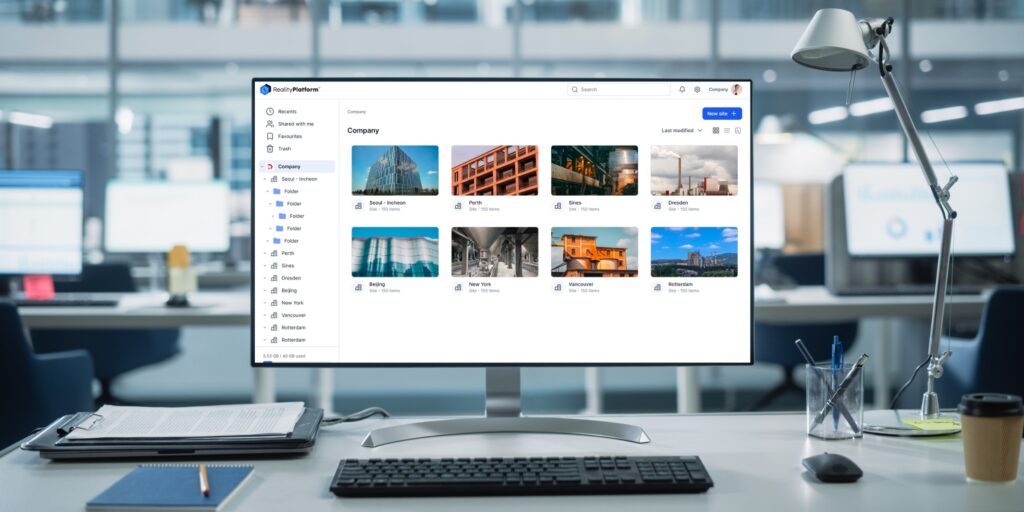Collapse the Seoul - Incheon tree node
Image resolution: width=1024 pixels, height=512 pixels.
(x=266, y=179)
